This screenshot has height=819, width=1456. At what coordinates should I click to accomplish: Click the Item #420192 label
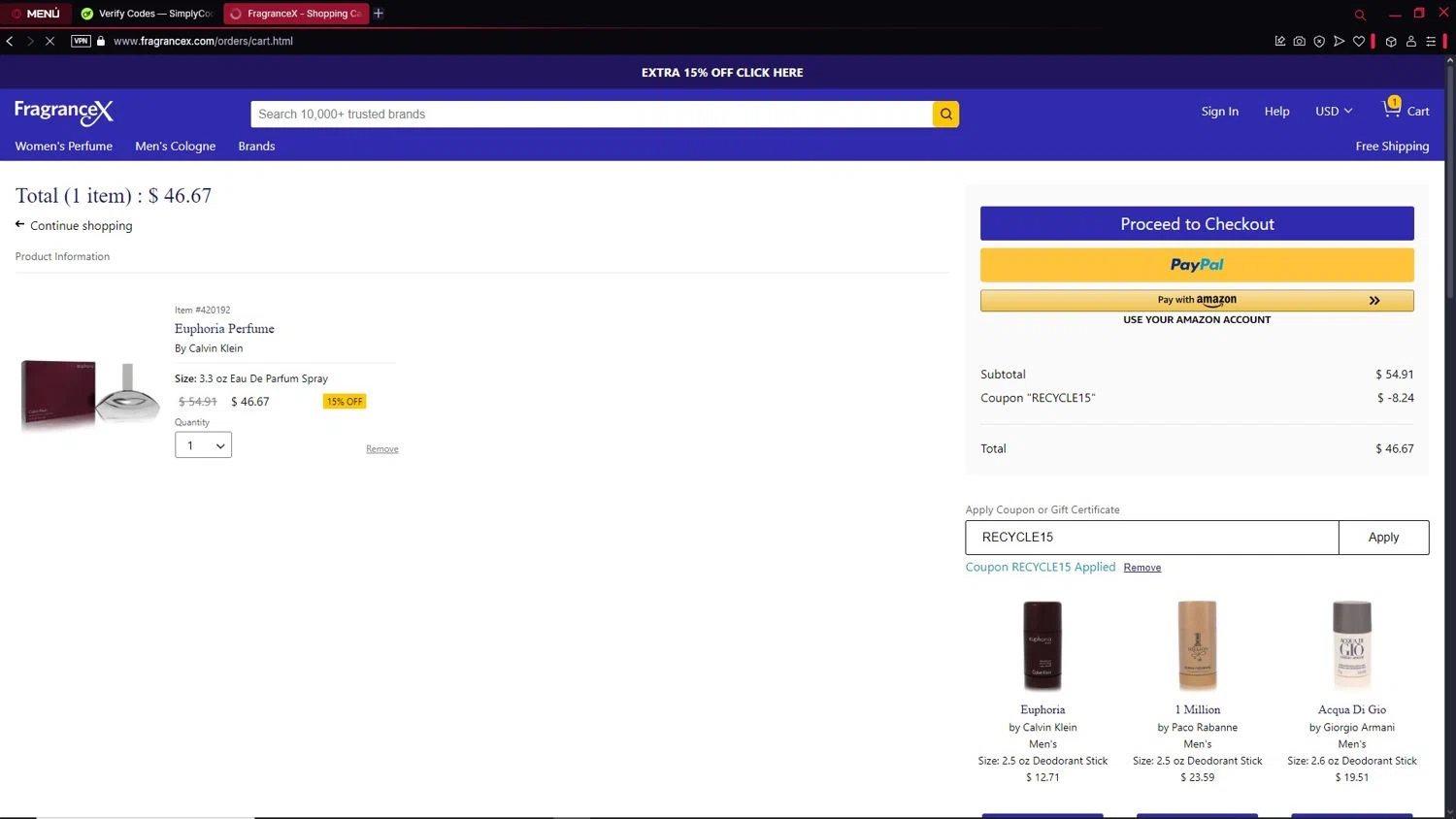click(x=203, y=311)
